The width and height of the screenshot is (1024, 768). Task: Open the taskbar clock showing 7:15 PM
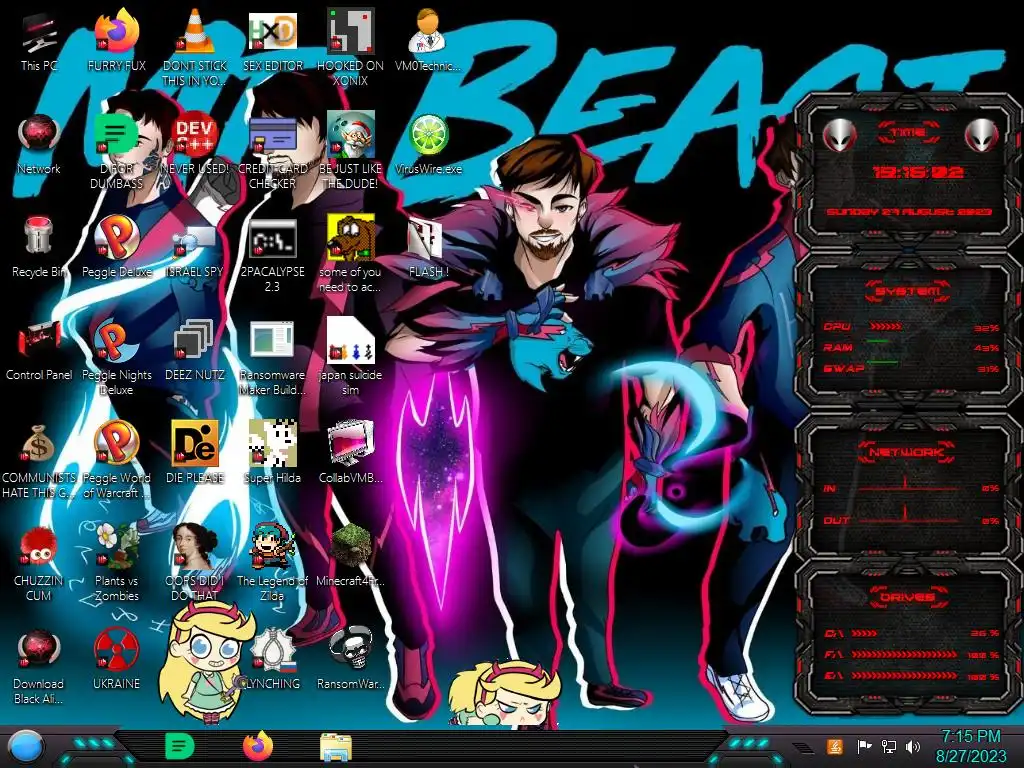tap(971, 746)
